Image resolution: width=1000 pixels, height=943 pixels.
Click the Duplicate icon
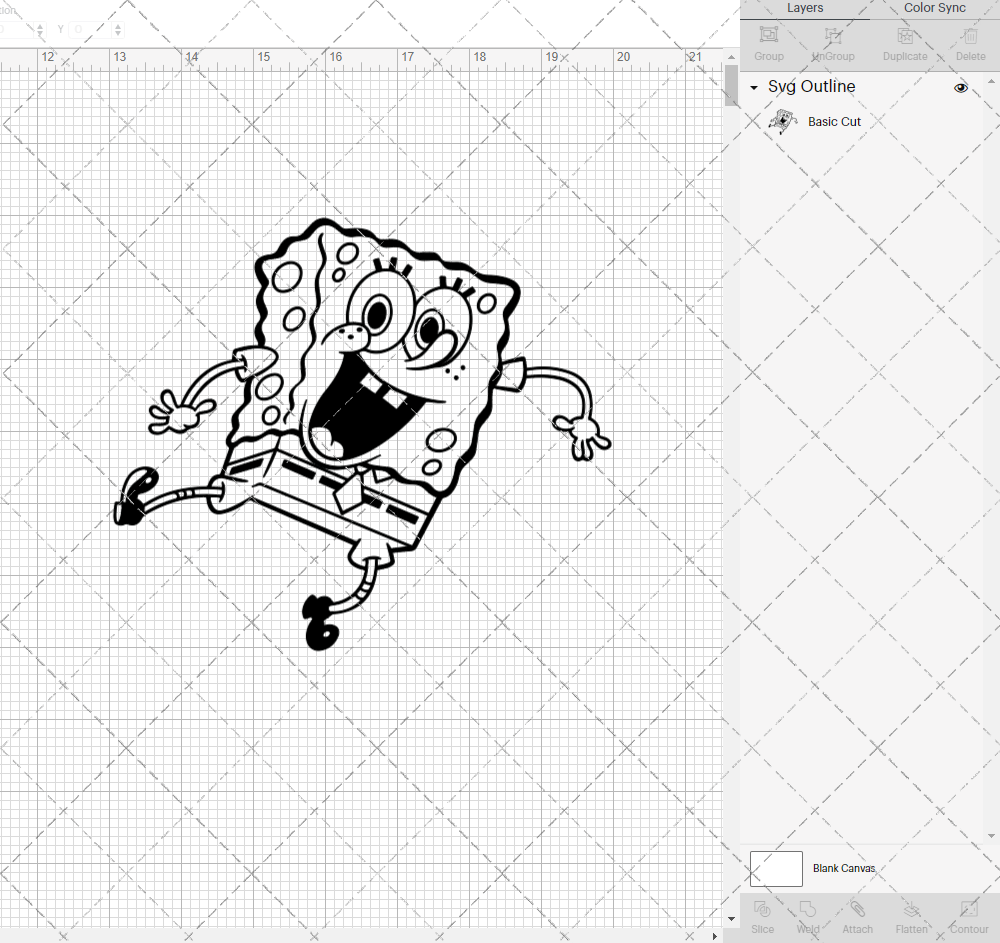click(x=905, y=35)
